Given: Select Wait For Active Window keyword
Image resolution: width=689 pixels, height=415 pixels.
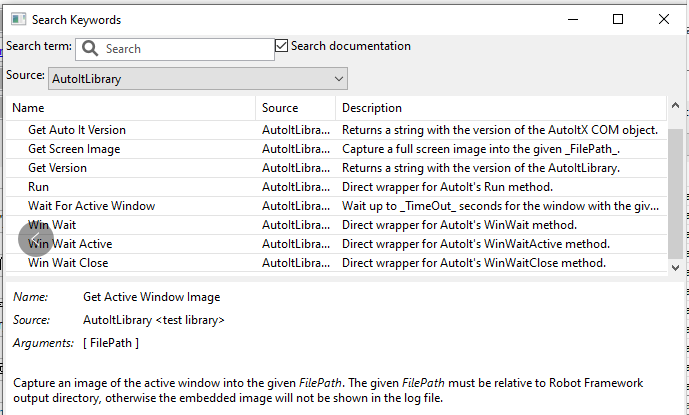Looking at the screenshot, I should (91, 206).
